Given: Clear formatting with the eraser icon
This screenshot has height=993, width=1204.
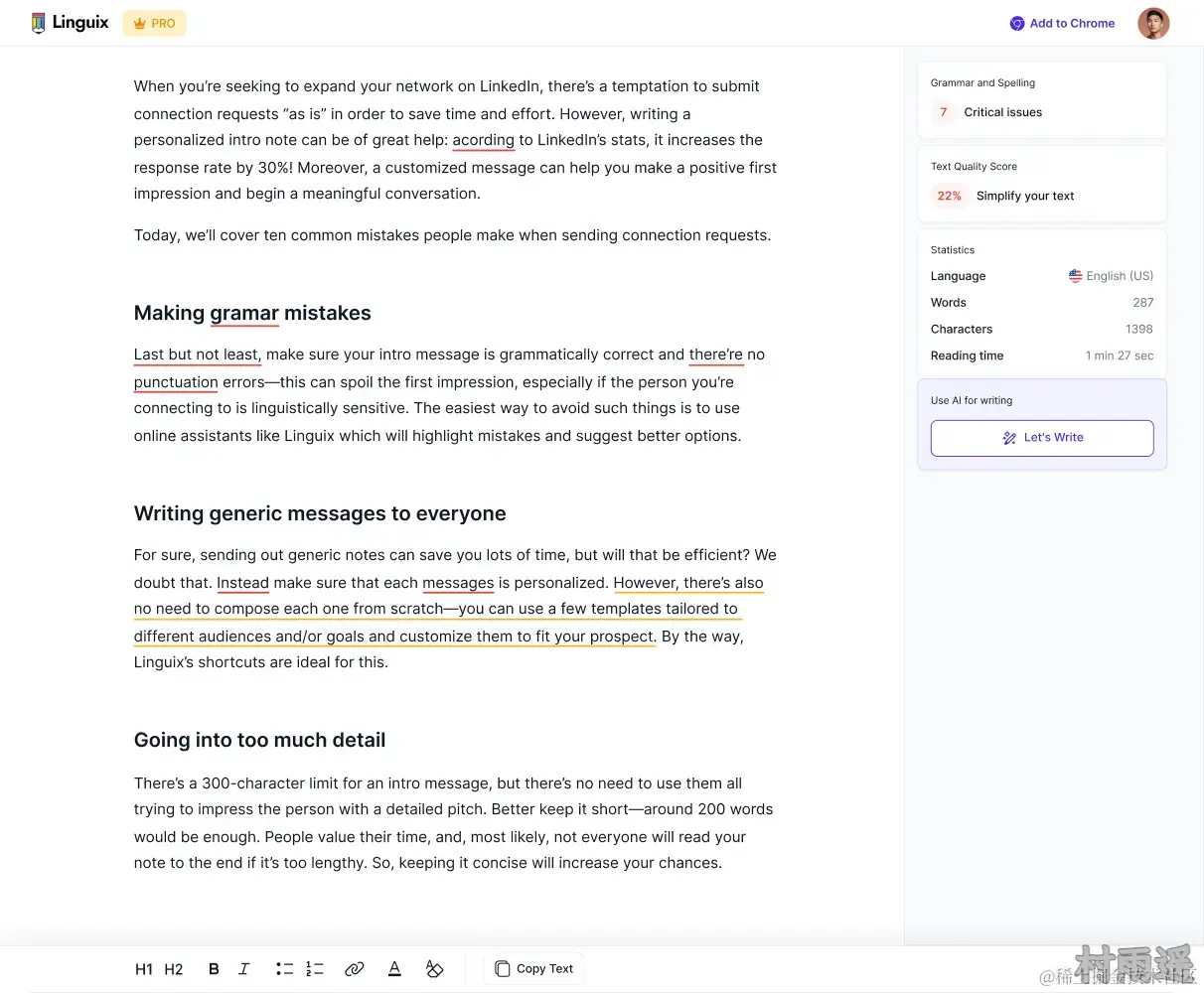Looking at the screenshot, I should click(x=434, y=969).
